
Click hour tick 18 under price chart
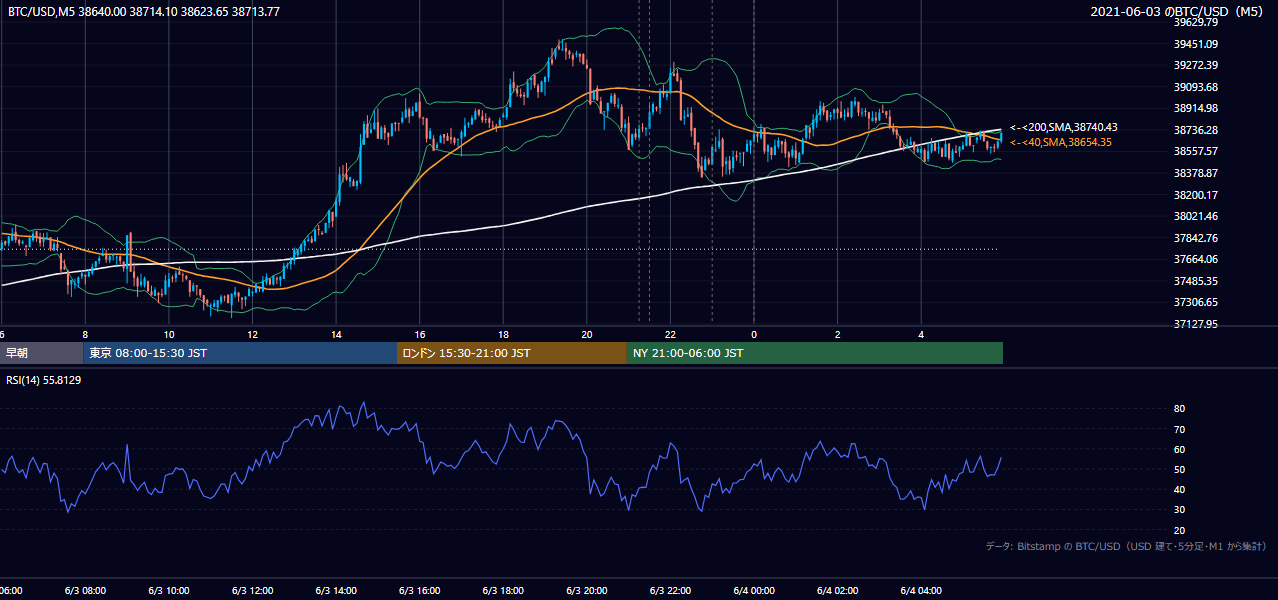pos(503,334)
